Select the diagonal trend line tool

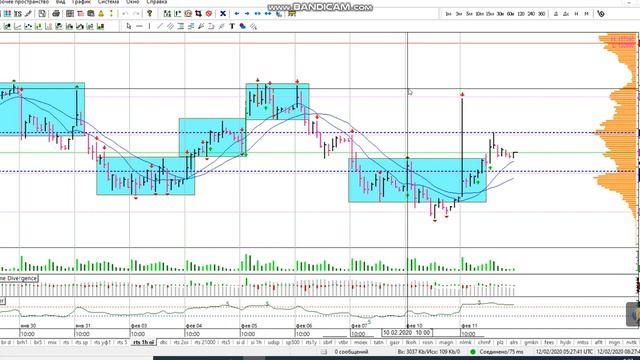[x=160, y=26]
